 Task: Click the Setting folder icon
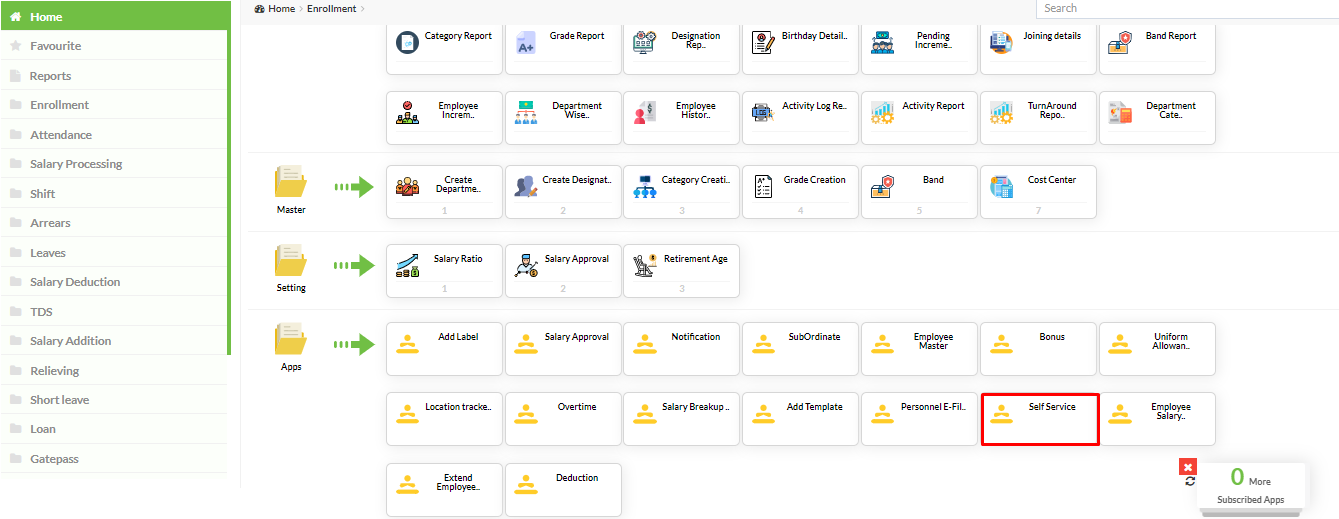coord(291,261)
